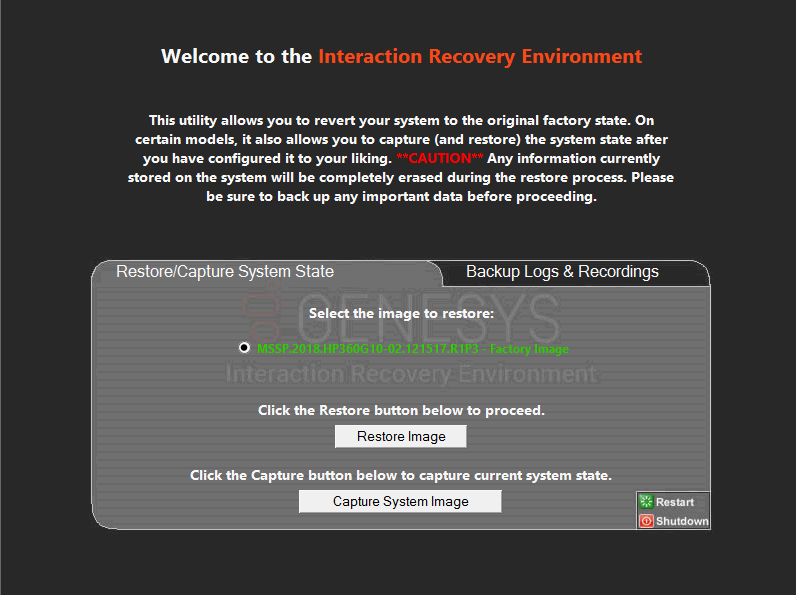The width and height of the screenshot is (796, 595).
Task: Click the red **CAUTION** warning text
Action: [439, 159]
